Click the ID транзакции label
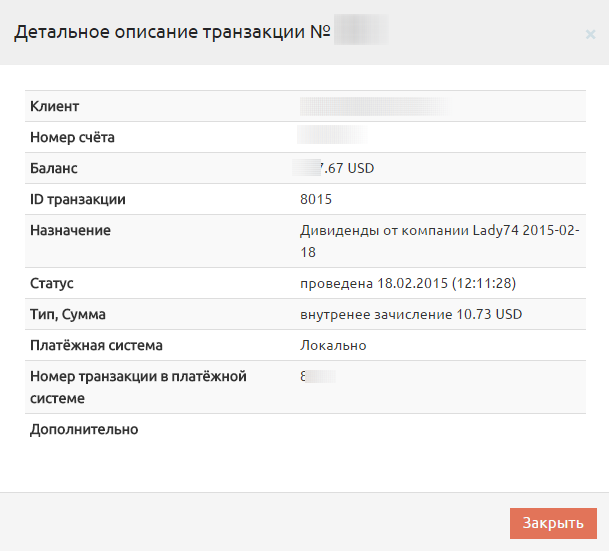Screen dimensions: 609x551 (78, 199)
